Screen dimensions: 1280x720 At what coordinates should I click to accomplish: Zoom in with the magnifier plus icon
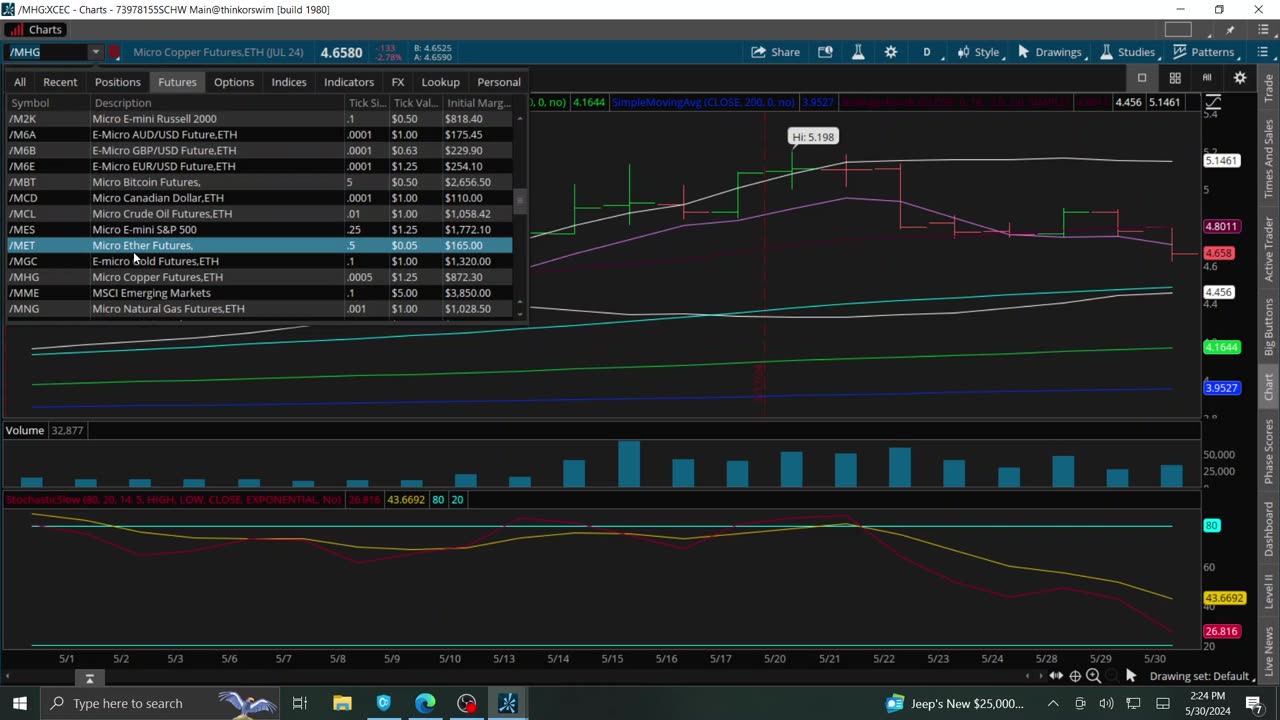coord(1094,676)
